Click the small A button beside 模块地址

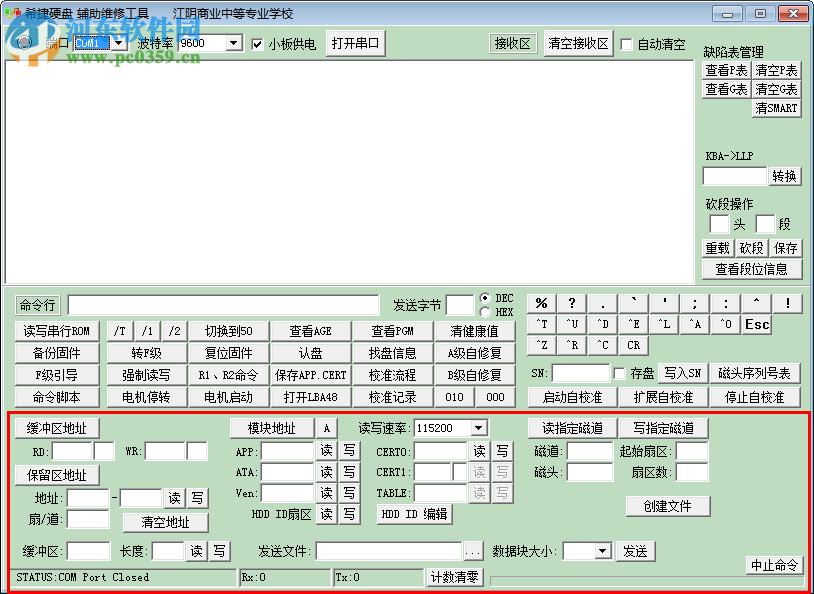click(x=328, y=428)
